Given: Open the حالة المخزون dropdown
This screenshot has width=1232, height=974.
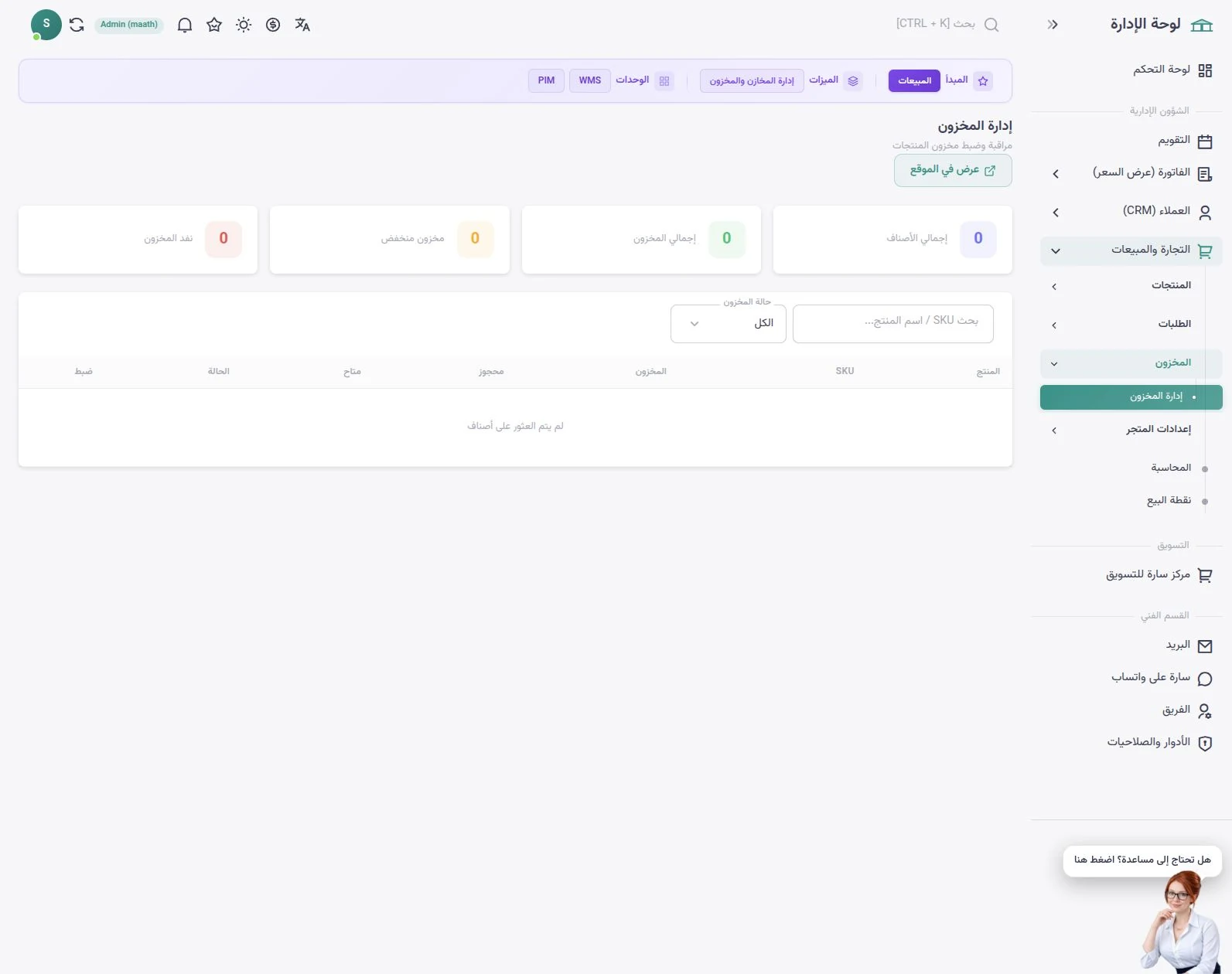Looking at the screenshot, I should pyautogui.click(x=729, y=324).
